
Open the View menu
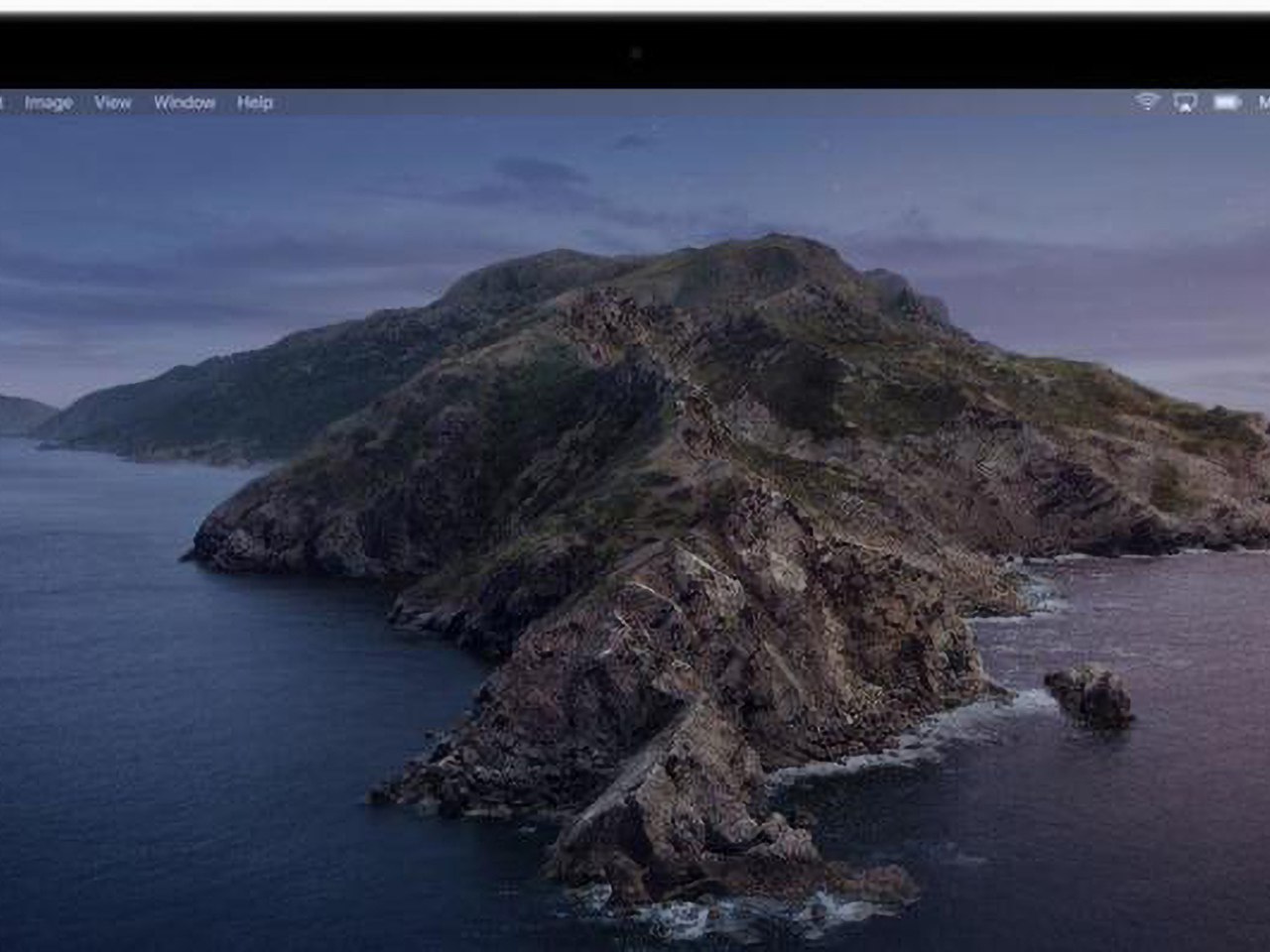pos(113,102)
